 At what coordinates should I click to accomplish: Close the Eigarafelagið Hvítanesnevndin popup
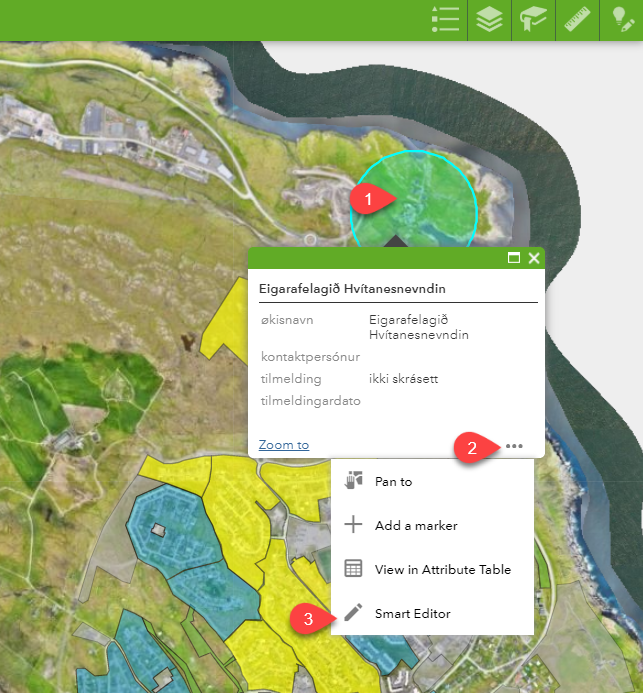(534, 258)
